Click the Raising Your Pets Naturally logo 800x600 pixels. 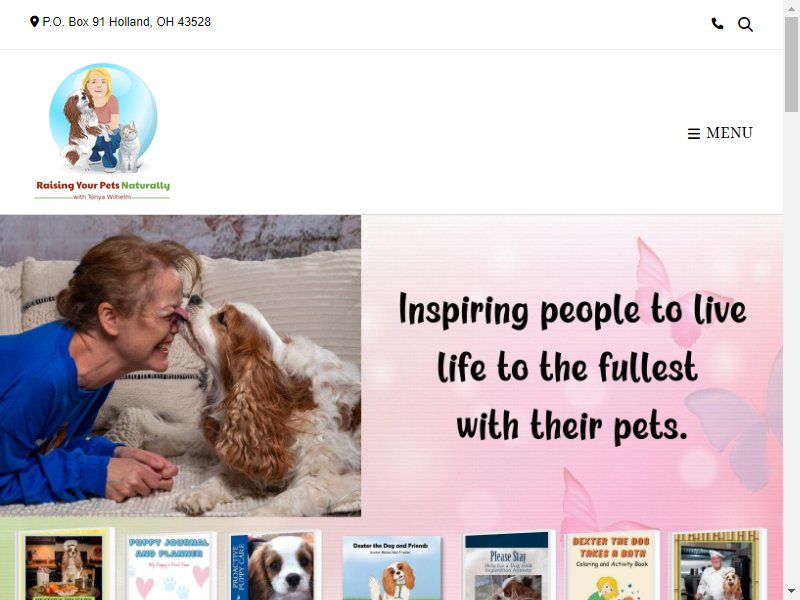(x=103, y=132)
